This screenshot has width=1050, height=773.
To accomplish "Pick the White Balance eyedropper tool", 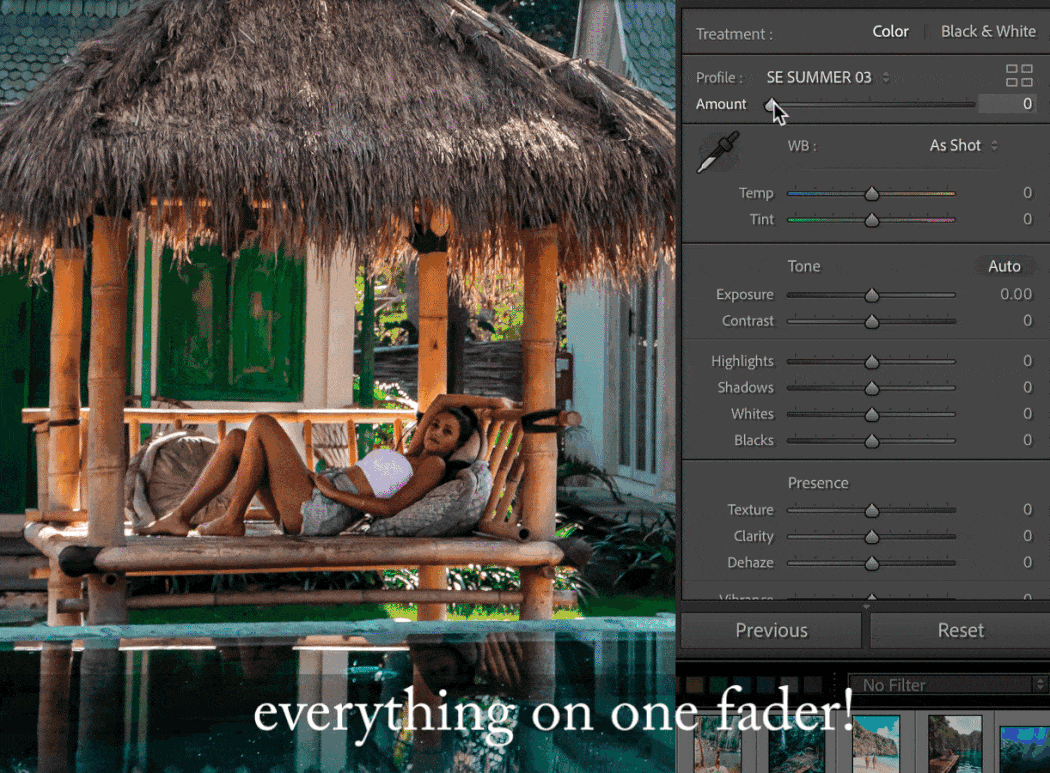I will [x=717, y=152].
